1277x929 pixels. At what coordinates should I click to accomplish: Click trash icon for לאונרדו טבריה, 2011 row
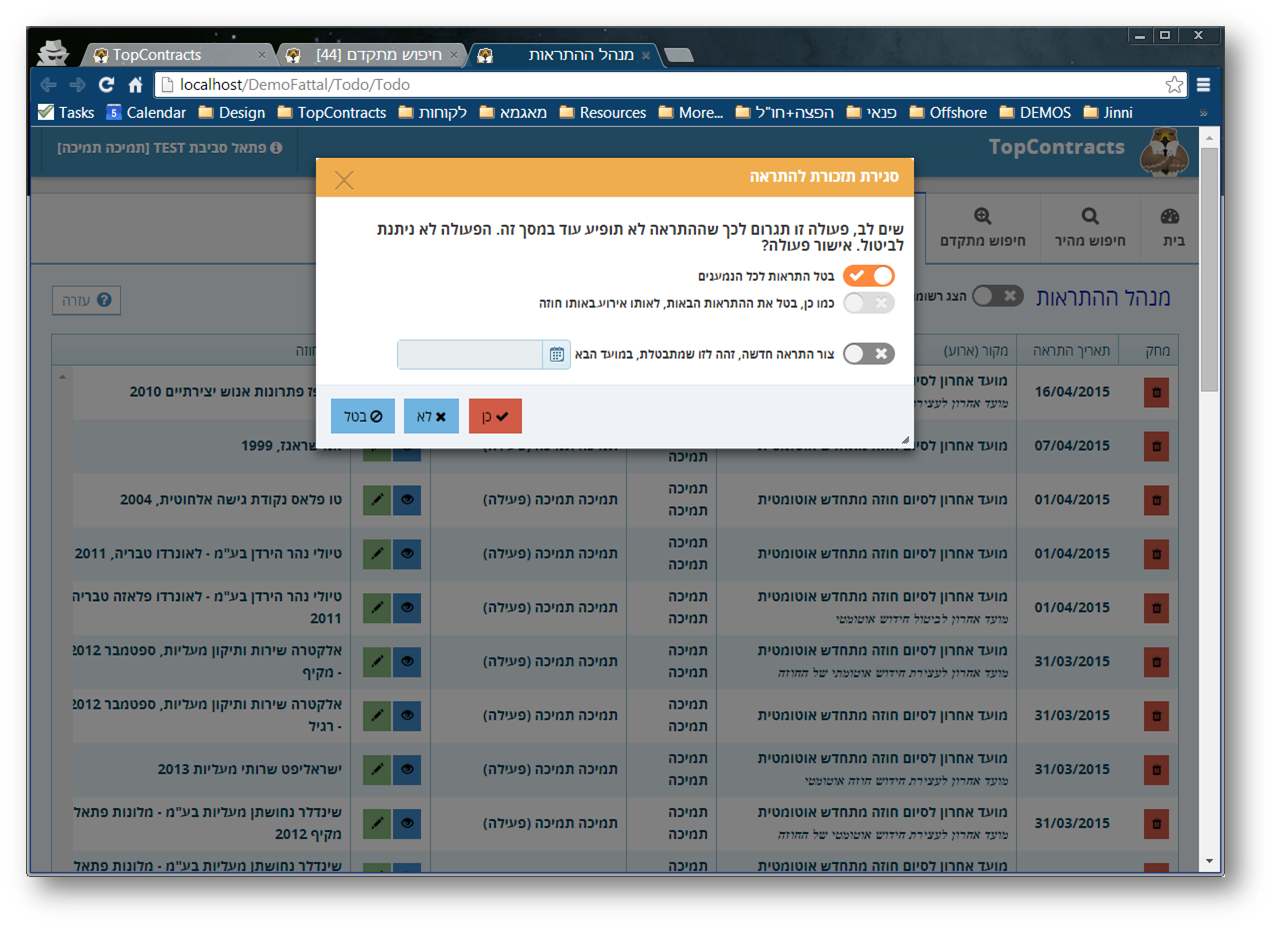pos(1156,553)
